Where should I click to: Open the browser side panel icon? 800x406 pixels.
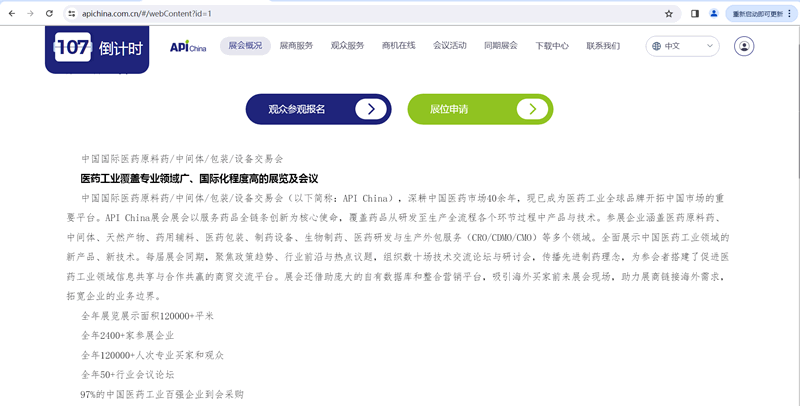(x=695, y=14)
